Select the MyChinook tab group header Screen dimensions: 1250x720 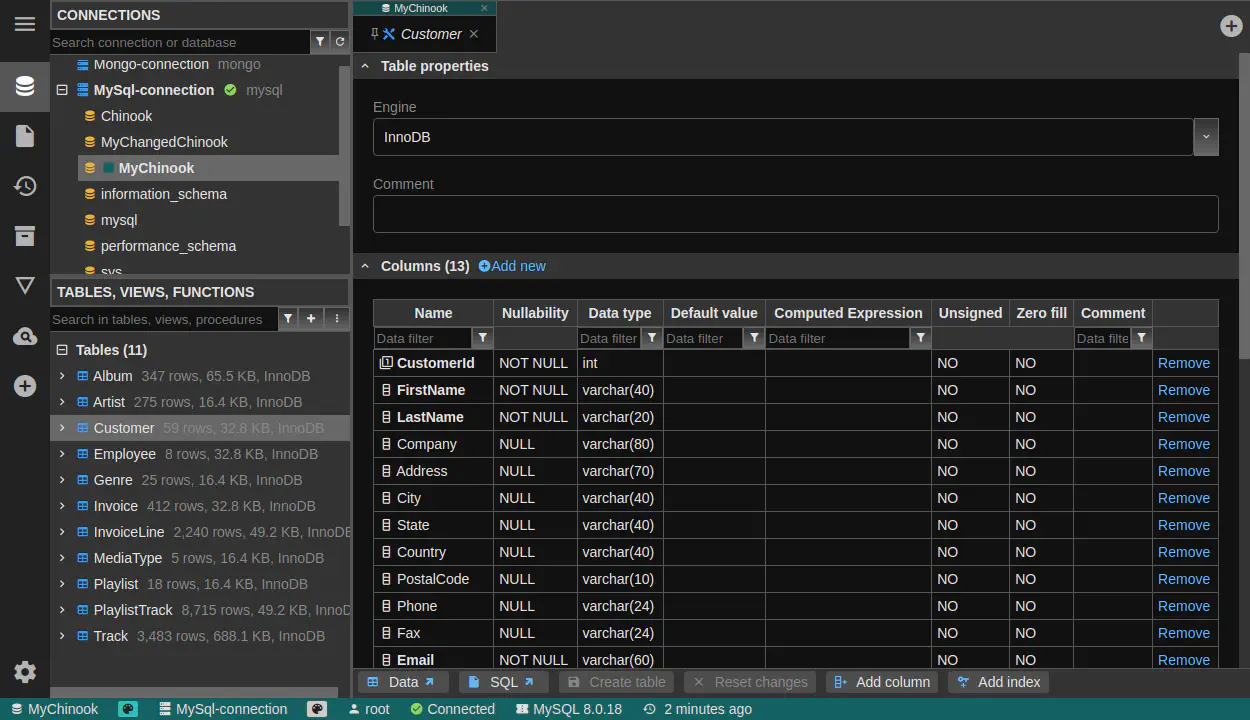pos(420,8)
